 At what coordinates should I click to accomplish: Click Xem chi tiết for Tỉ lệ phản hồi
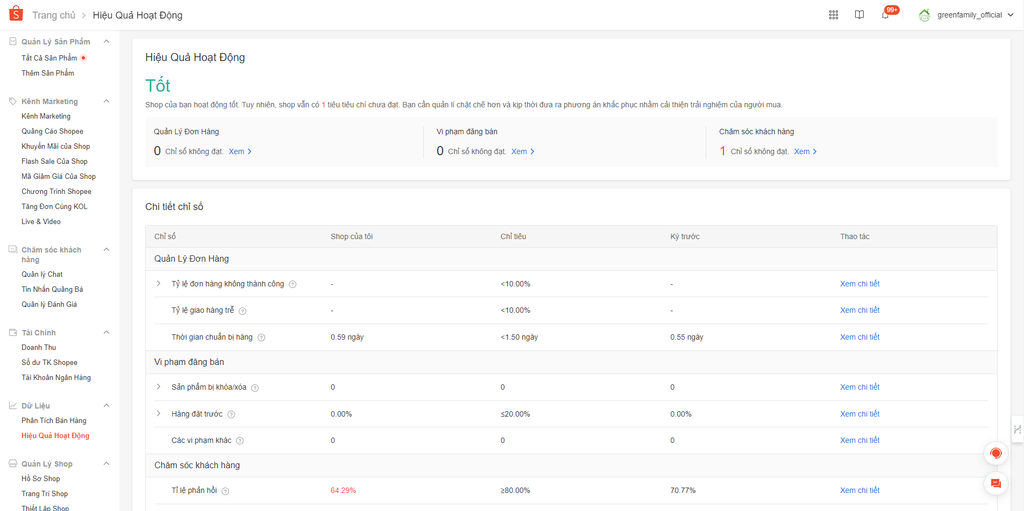click(x=859, y=491)
